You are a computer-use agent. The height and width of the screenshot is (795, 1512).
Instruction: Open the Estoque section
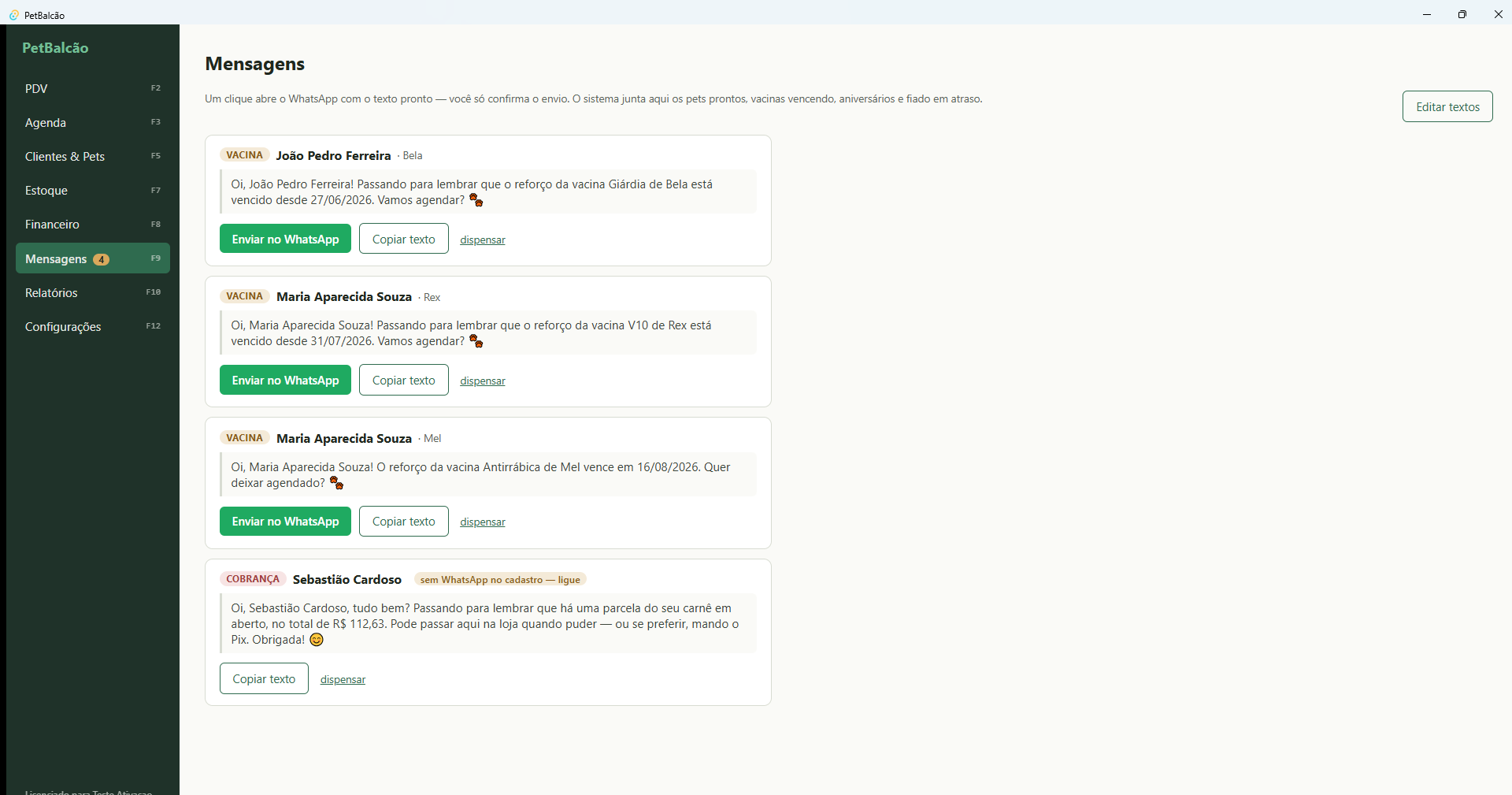point(93,190)
